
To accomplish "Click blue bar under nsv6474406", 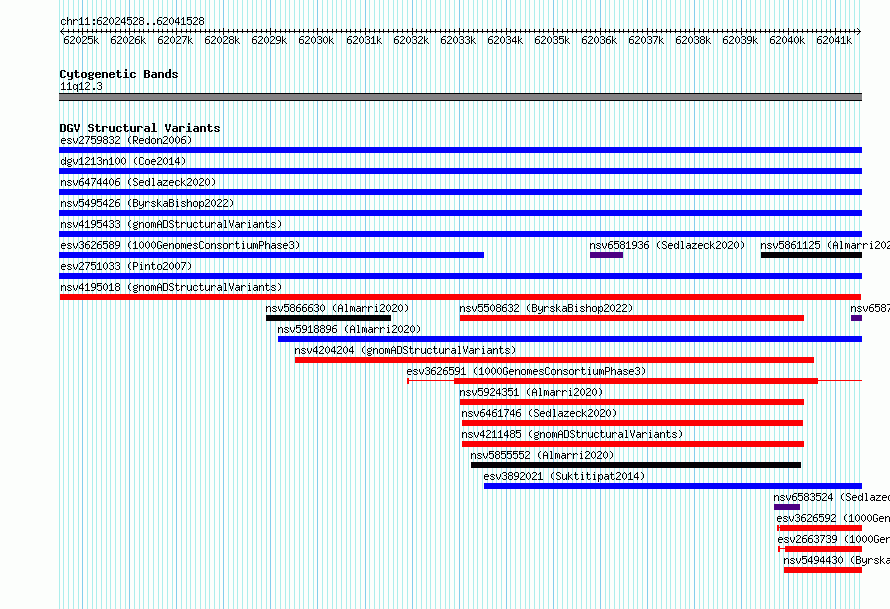I will point(460,192).
